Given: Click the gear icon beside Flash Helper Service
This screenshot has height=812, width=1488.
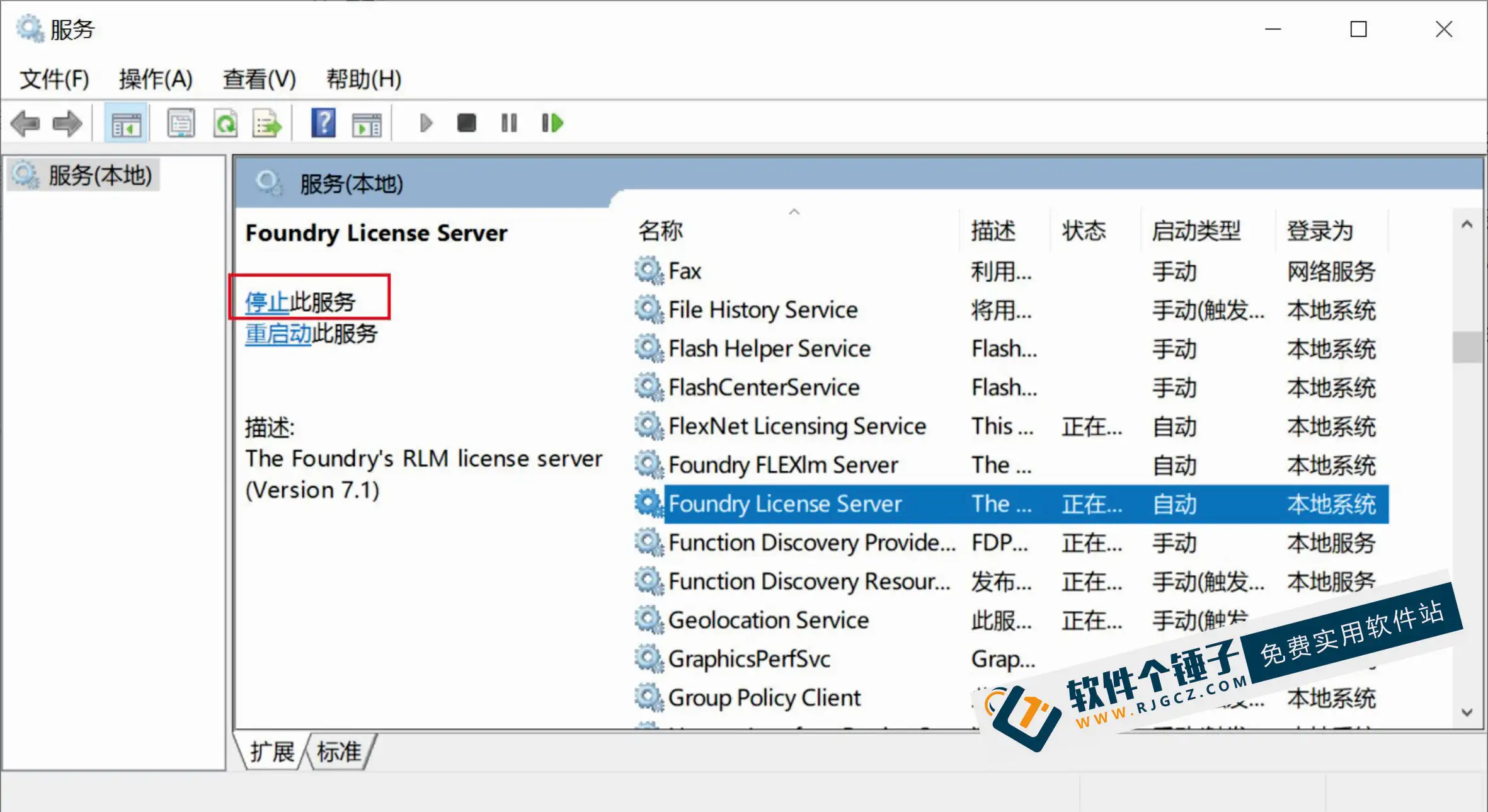Looking at the screenshot, I should [649, 348].
